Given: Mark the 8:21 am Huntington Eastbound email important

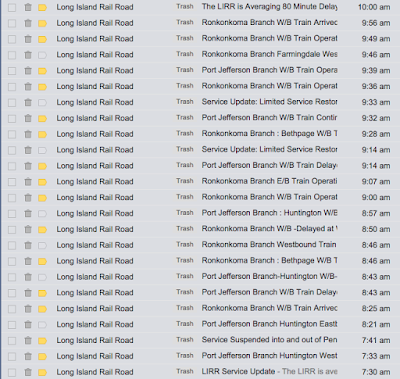Looking at the screenshot, I should coord(42,325).
